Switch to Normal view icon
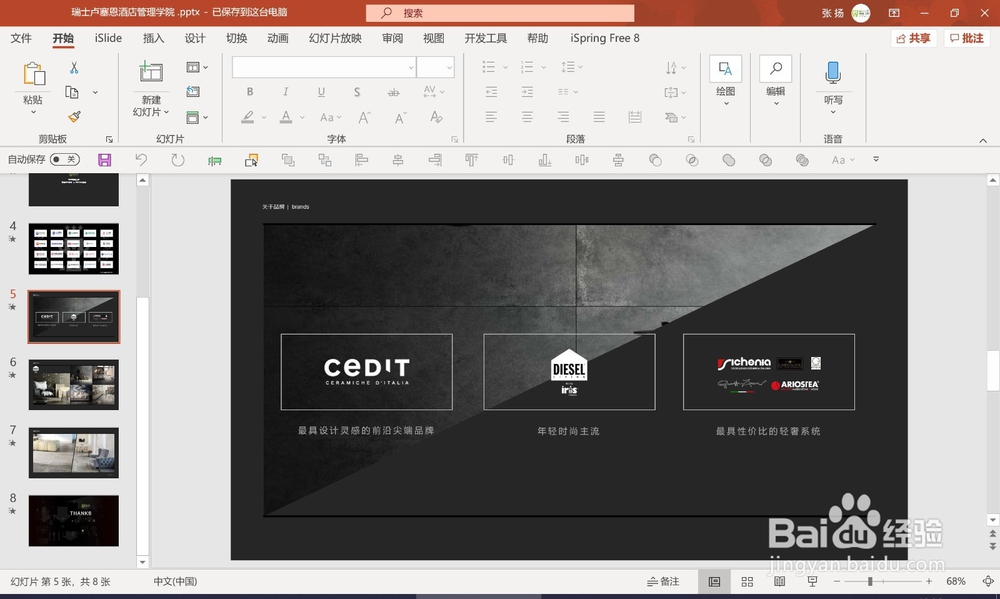The width and height of the screenshot is (1000, 599). (x=714, y=581)
